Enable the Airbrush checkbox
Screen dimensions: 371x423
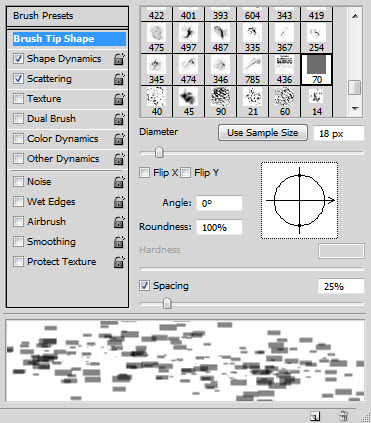pos(18,222)
